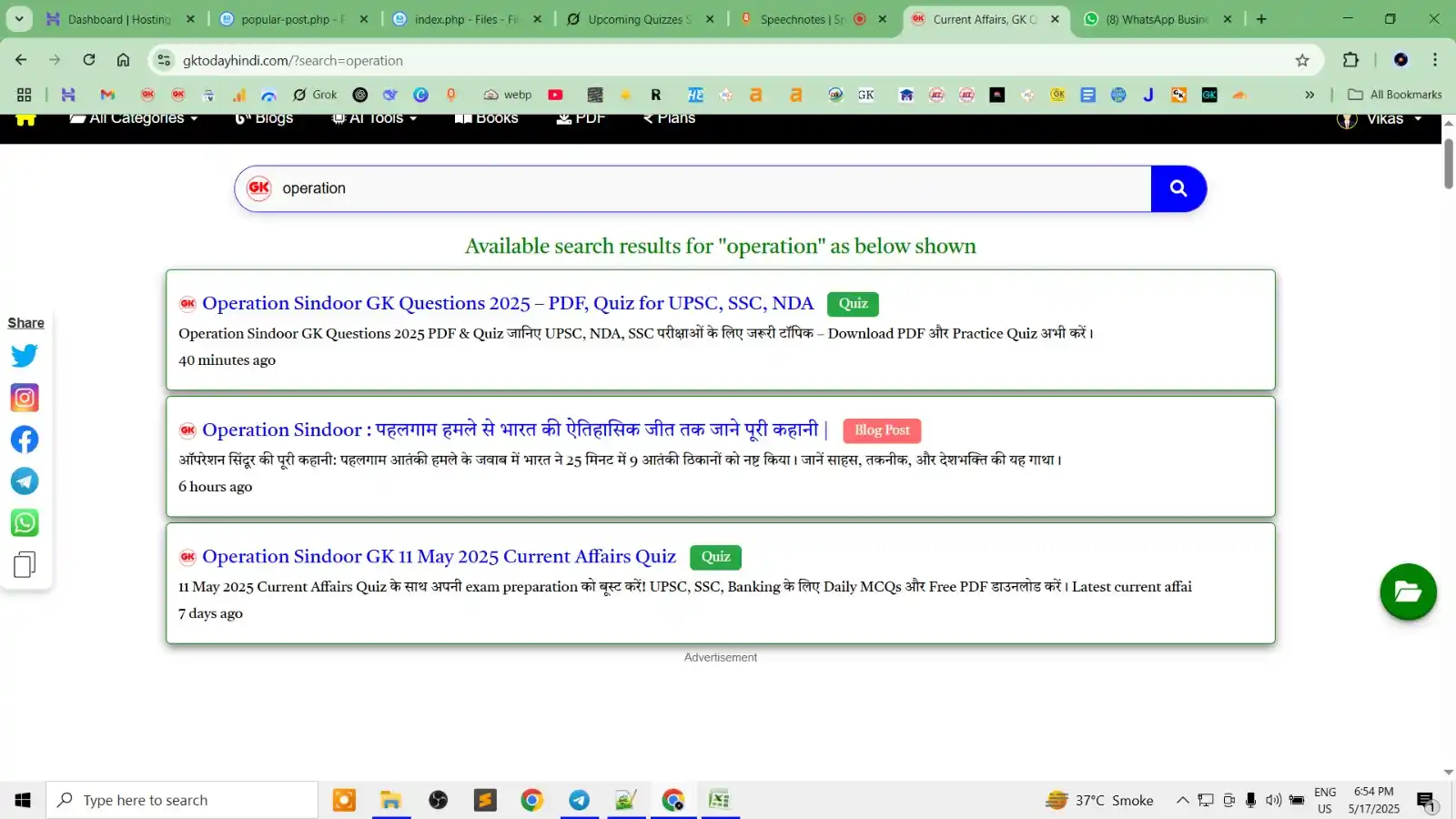
Task: Switch ENG US input language indicator
Action: coord(1325,800)
